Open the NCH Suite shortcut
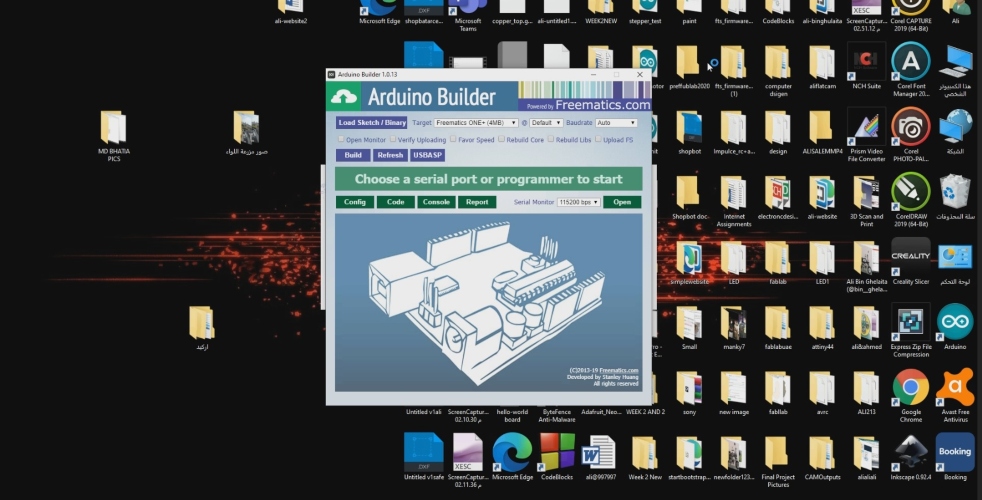The height and width of the screenshot is (500, 982). [866, 61]
